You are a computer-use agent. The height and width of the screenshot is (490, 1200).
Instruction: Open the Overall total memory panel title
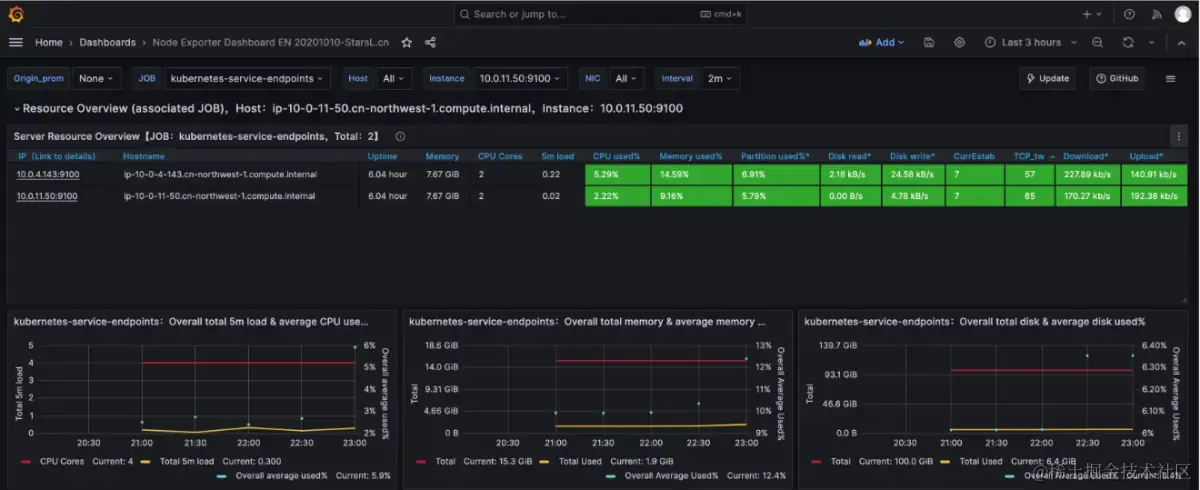coord(587,322)
